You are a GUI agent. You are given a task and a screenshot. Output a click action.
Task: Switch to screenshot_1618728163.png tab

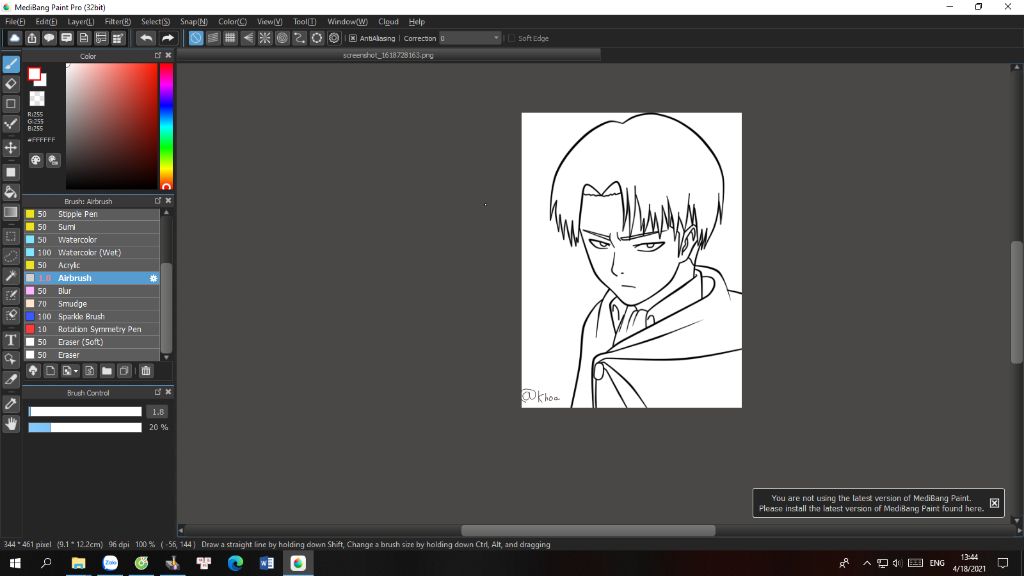pos(389,56)
